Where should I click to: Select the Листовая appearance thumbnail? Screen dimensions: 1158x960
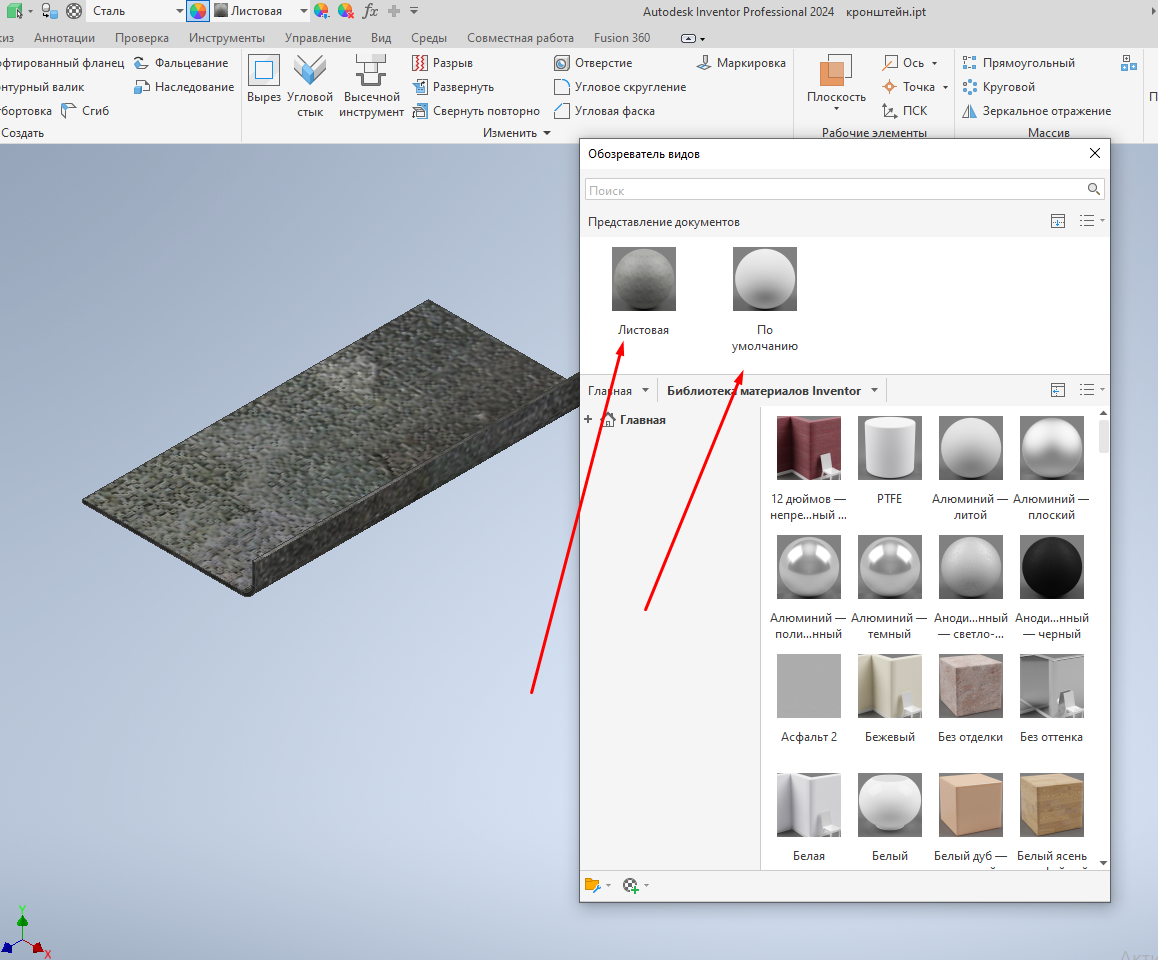coord(643,280)
